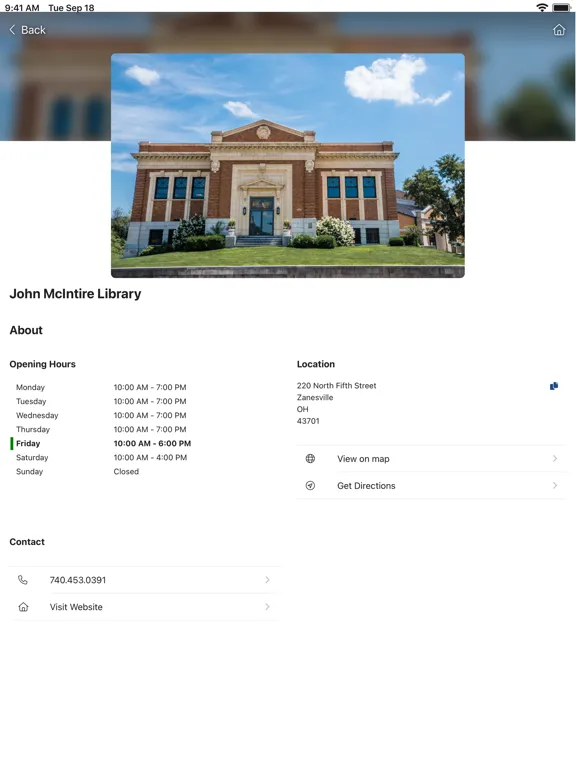Viewport: 576px width, 768px height.
Task: Tap the 9:41 AM clock in status bar
Action: 22,8
